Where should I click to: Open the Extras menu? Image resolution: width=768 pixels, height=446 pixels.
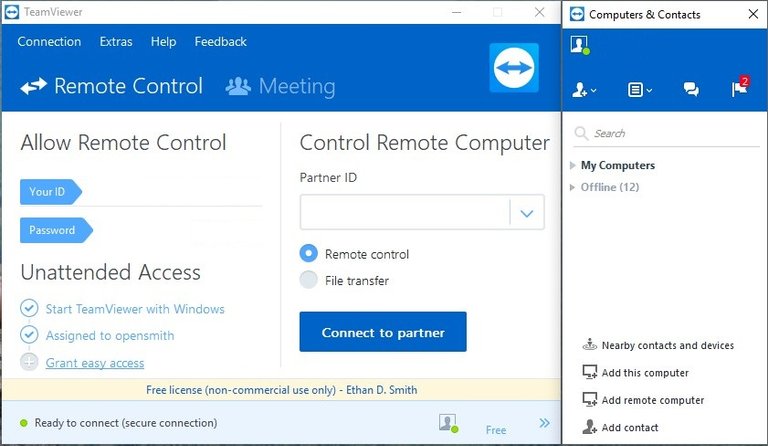[116, 42]
